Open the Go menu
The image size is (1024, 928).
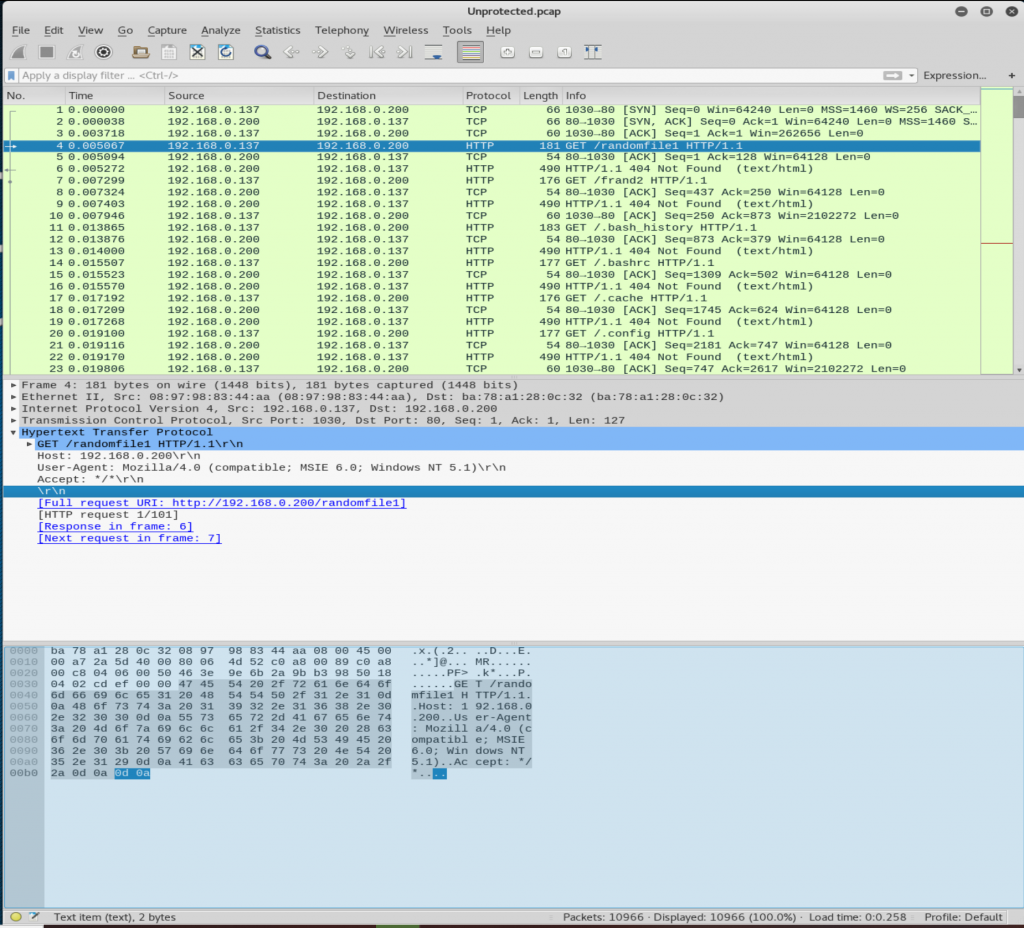coord(125,30)
